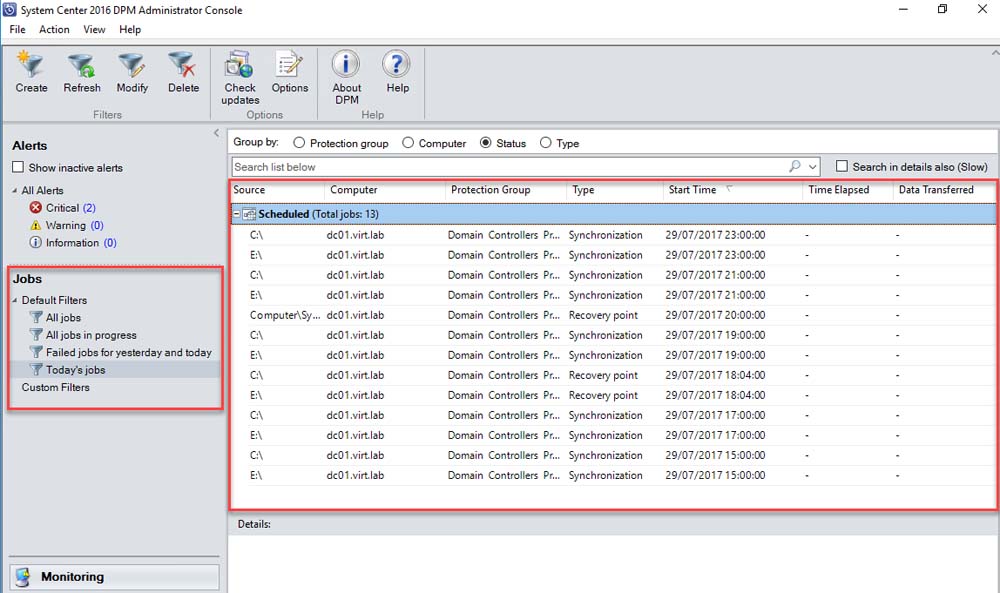
Task: Select Failed jobs for yesterday and today
Action: 129,352
